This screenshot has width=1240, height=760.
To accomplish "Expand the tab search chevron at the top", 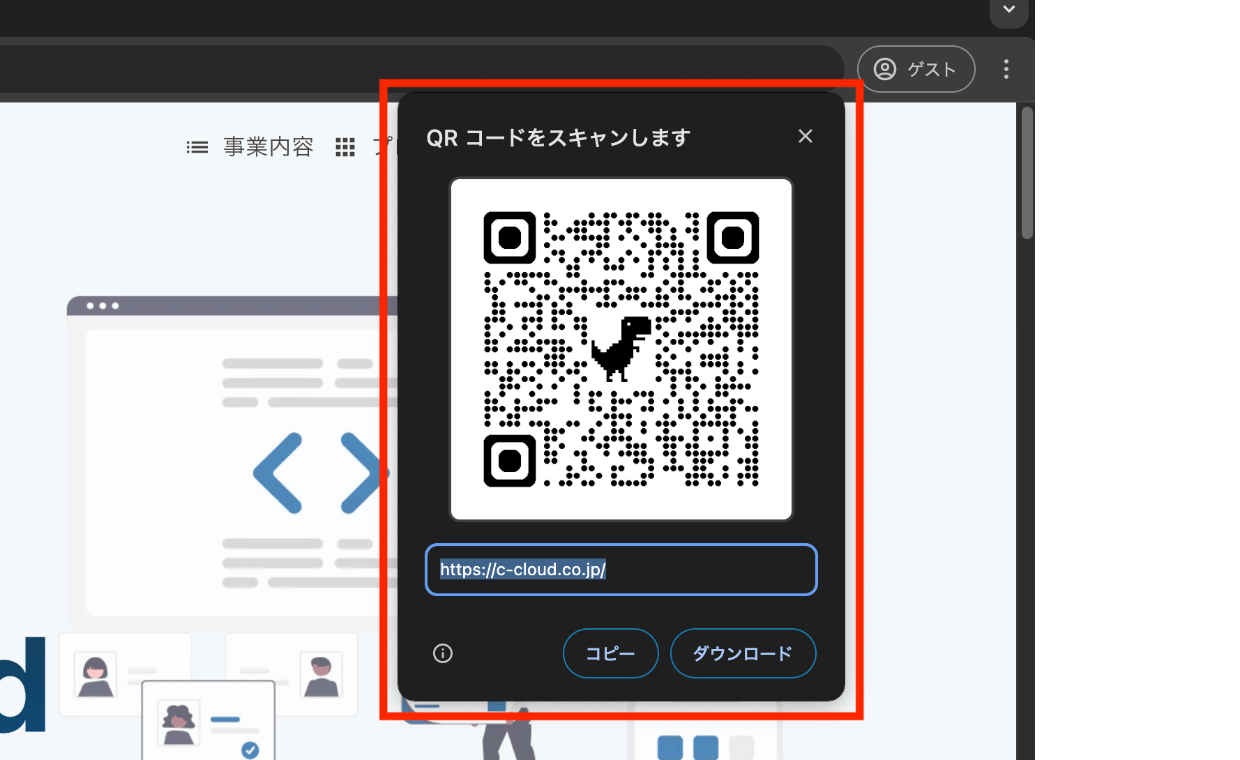I will 1009,10.
